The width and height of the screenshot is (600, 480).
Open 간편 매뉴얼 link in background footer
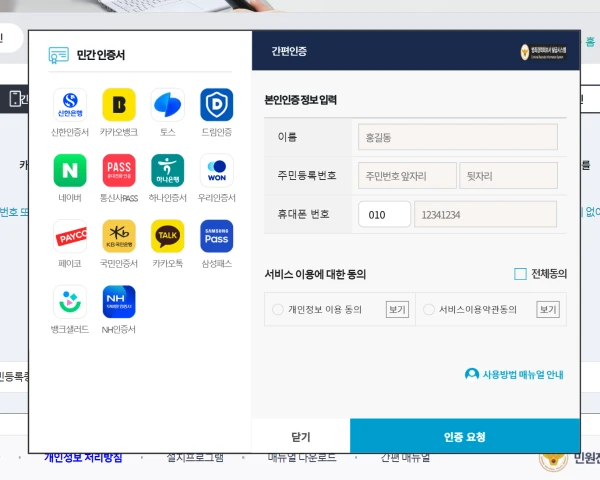[x=405, y=458]
